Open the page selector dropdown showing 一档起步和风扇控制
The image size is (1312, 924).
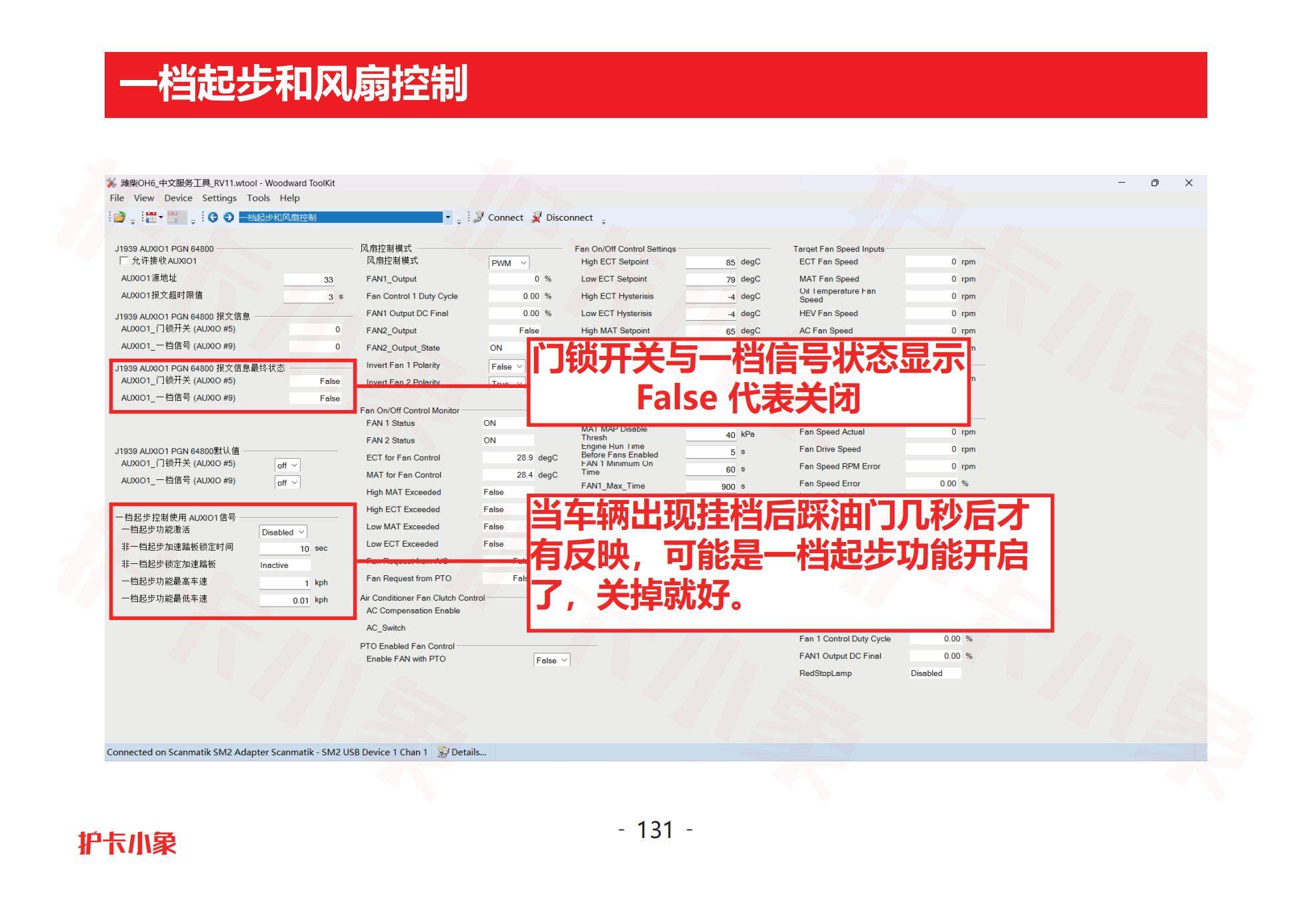(448, 217)
